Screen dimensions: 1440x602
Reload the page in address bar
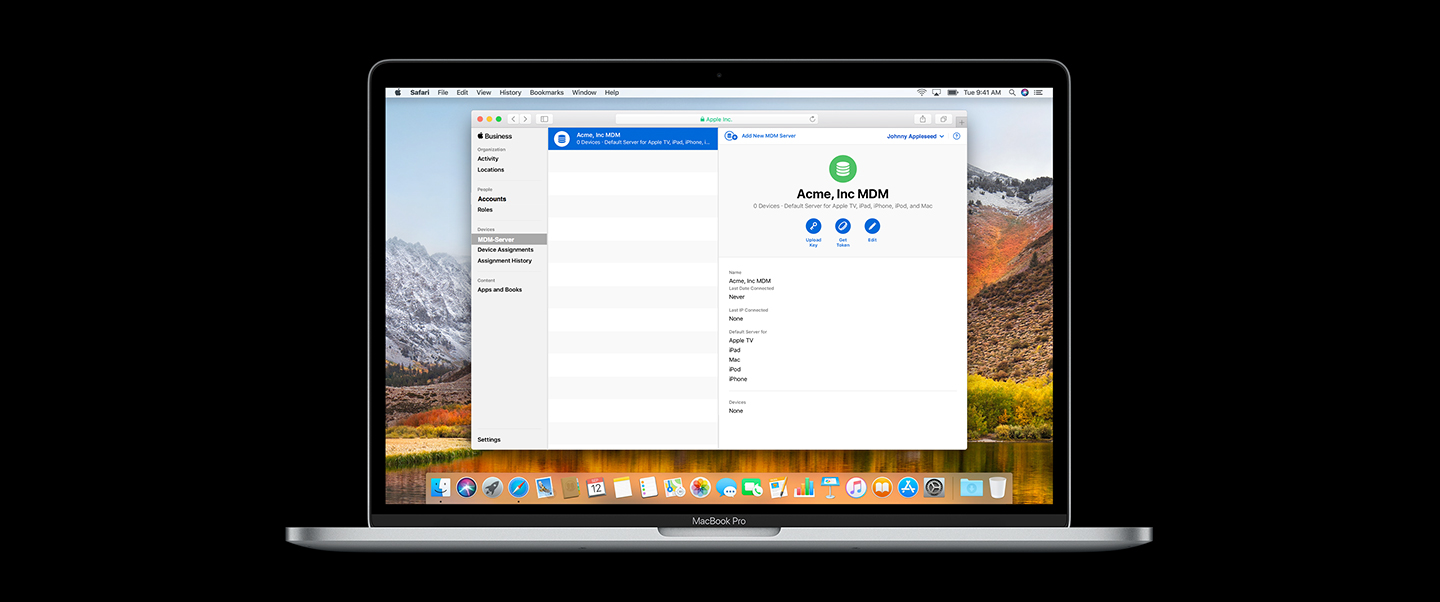(x=812, y=119)
